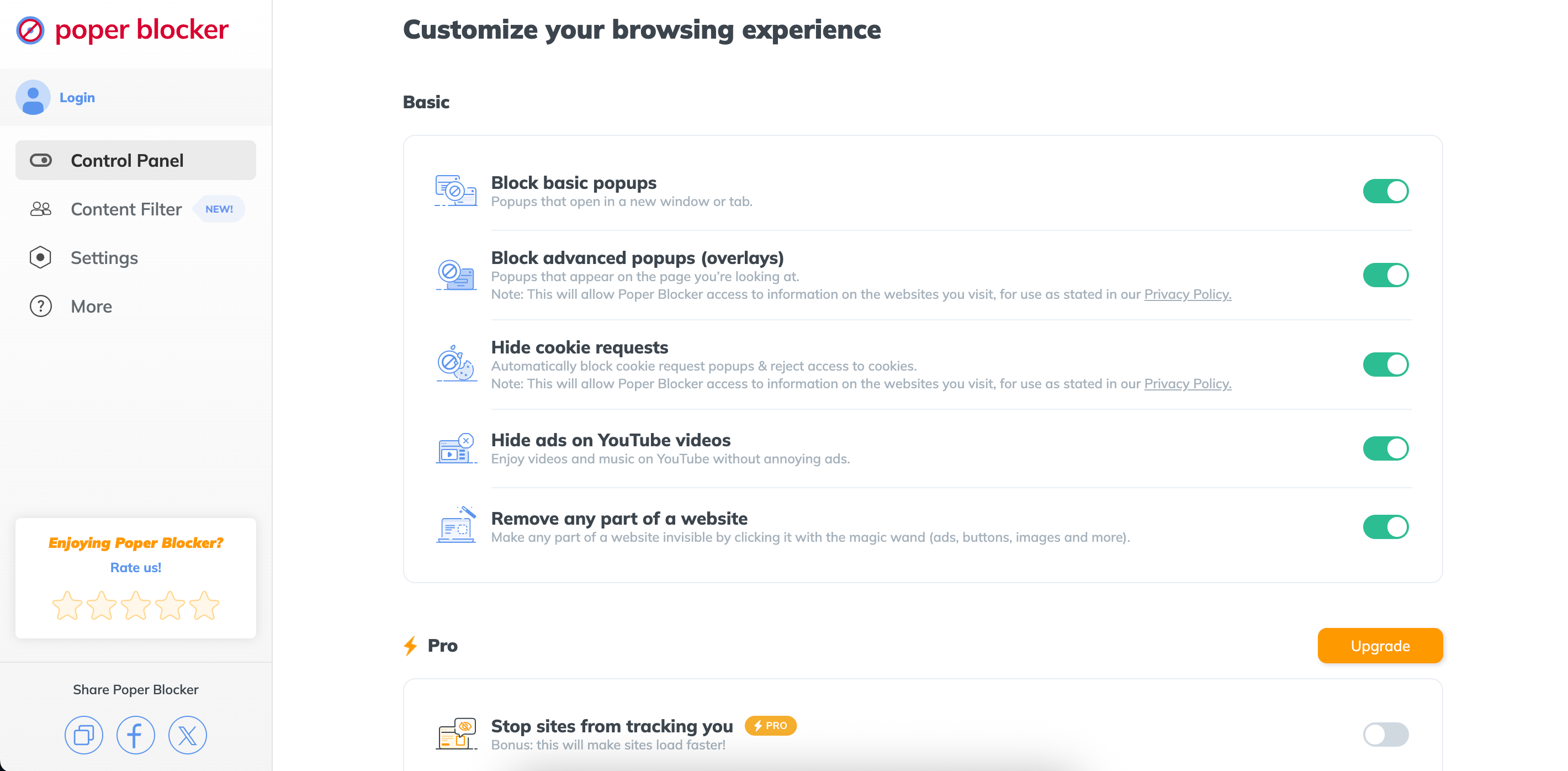Image resolution: width=1568 pixels, height=771 pixels.
Task: Enable Stop sites from tracking you
Action: point(1385,735)
